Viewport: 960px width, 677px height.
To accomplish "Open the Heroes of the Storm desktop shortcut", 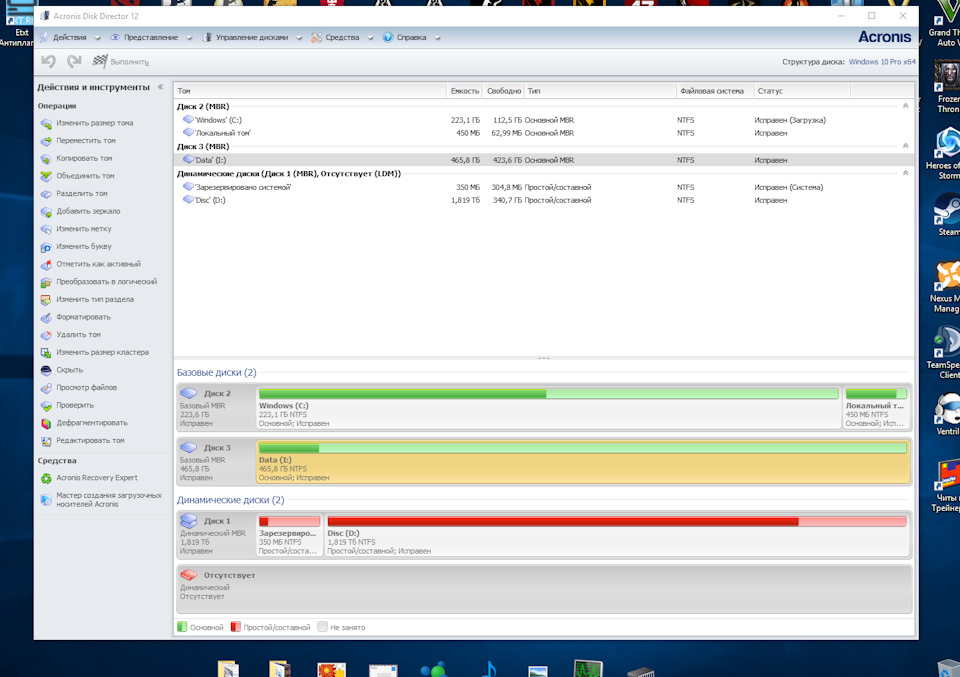I will point(945,153).
